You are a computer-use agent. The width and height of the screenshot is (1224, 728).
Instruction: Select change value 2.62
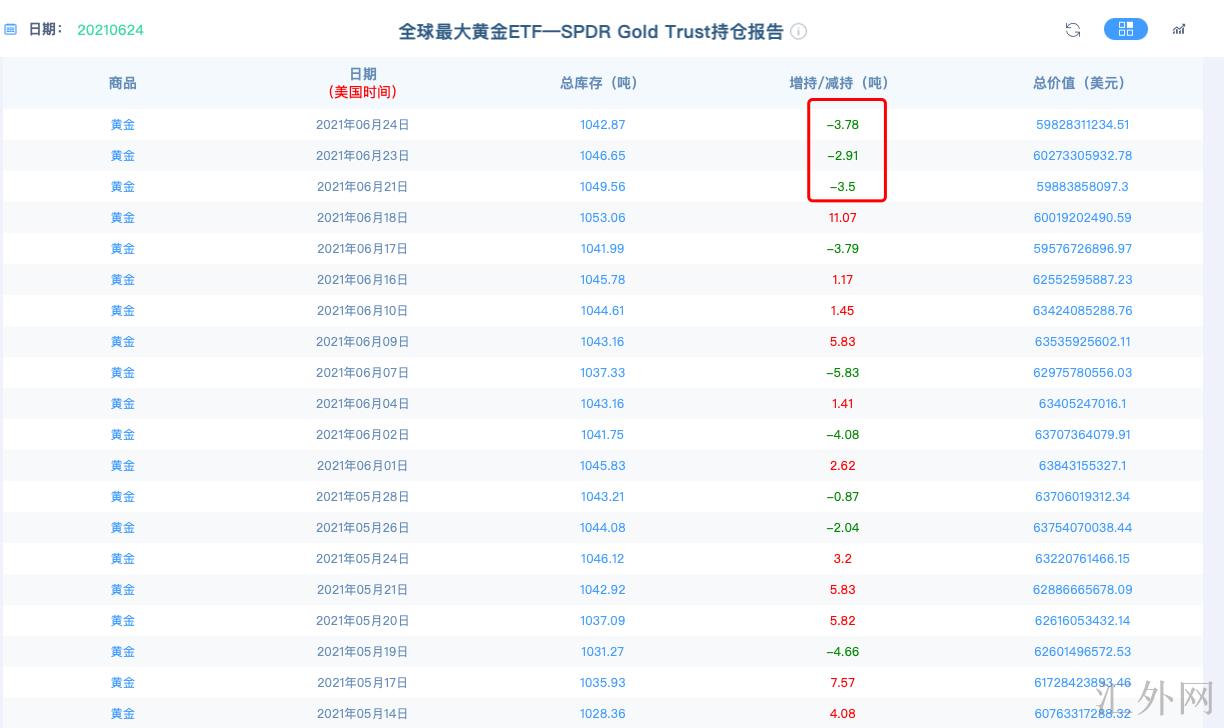(x=842, y=466)
